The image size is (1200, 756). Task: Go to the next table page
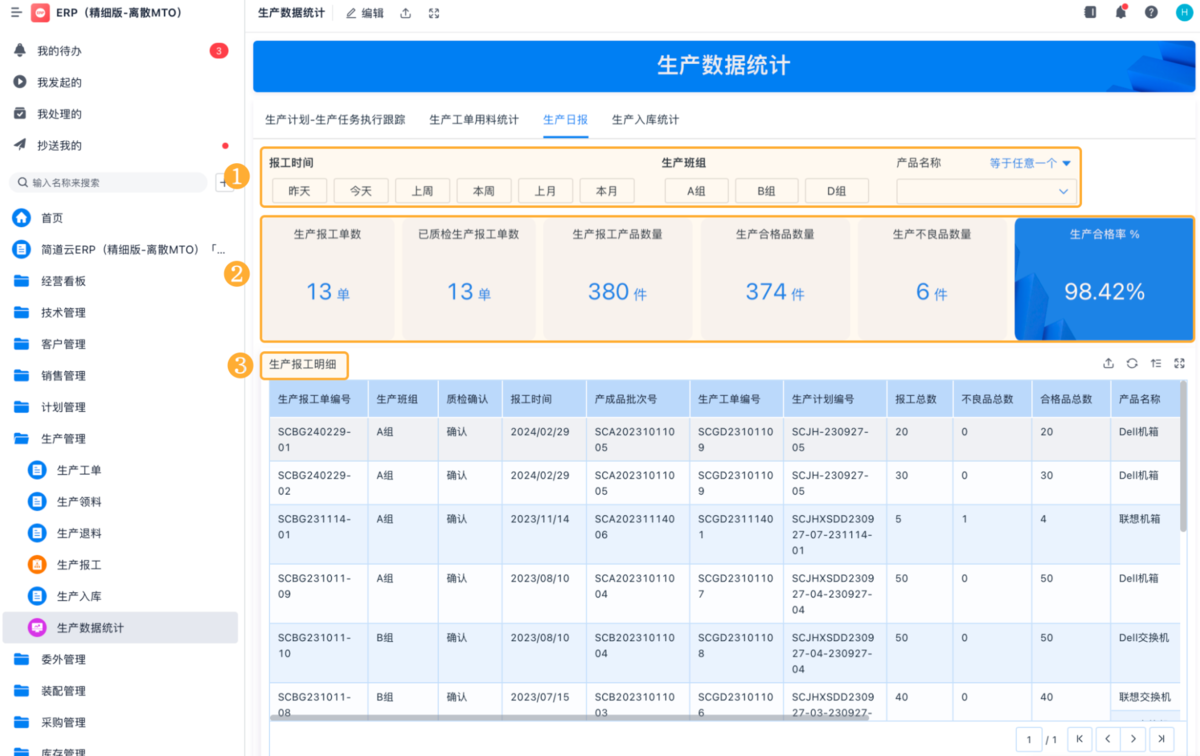(x=1134, y=739)
